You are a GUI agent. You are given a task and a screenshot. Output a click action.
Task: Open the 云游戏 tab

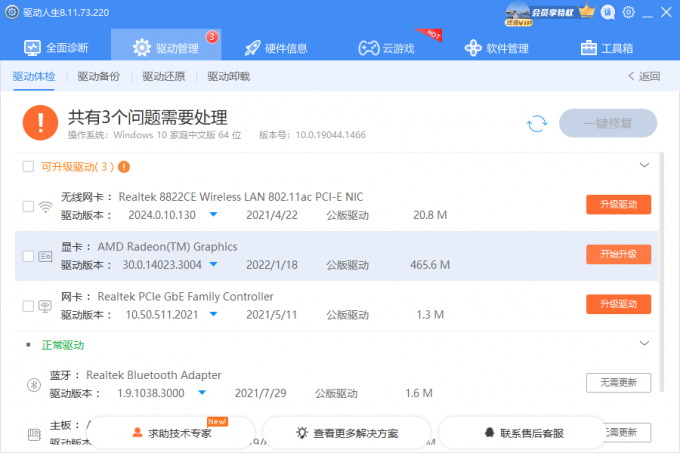[386, 48]
